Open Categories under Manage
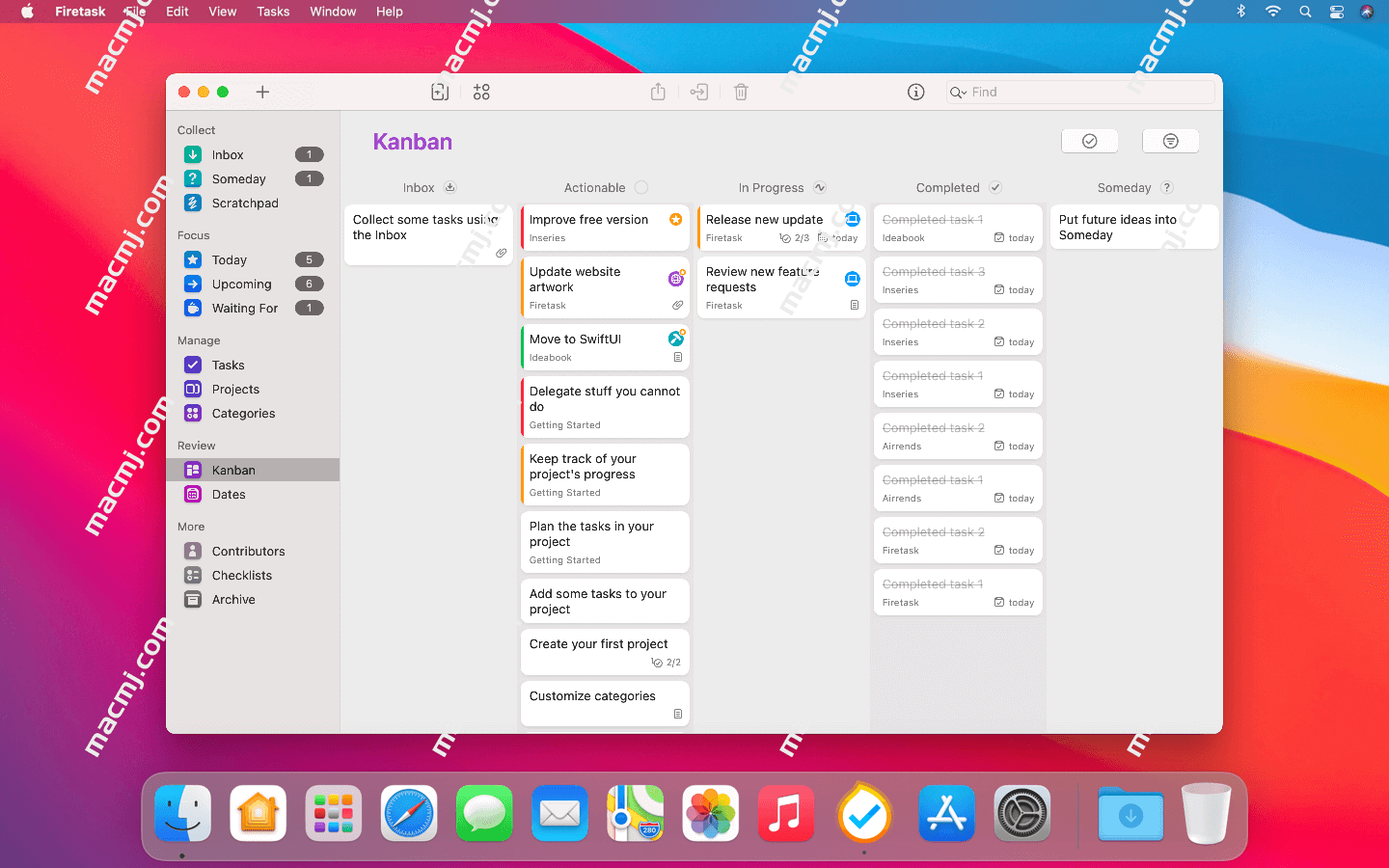1389x868 pixels. point(253,413)
